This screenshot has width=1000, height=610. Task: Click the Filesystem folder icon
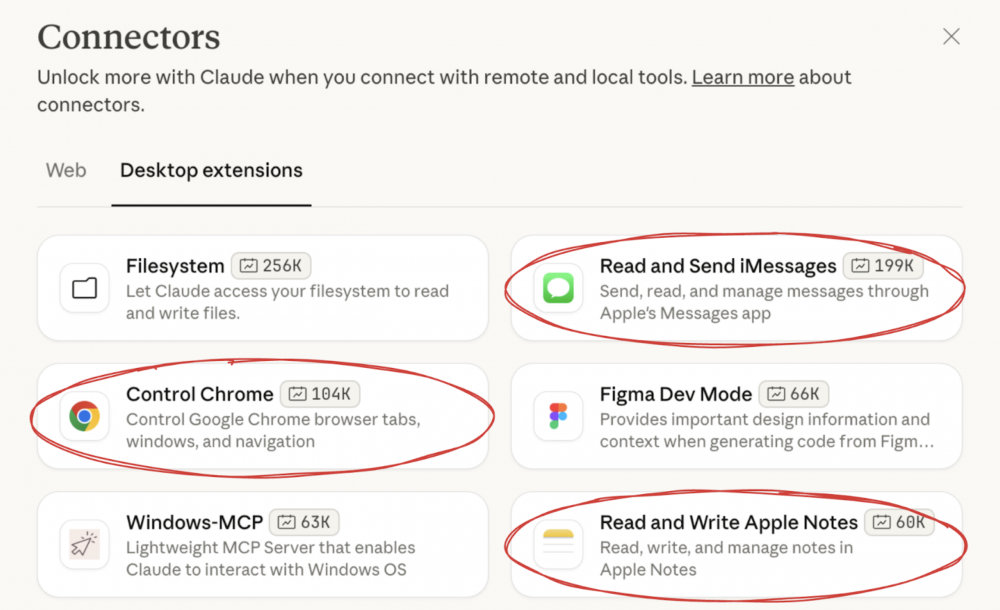(85, 289)
